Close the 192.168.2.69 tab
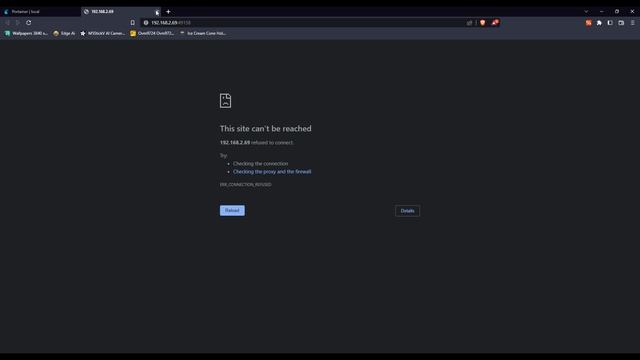640x360 pixels. [x=157, y=12]
